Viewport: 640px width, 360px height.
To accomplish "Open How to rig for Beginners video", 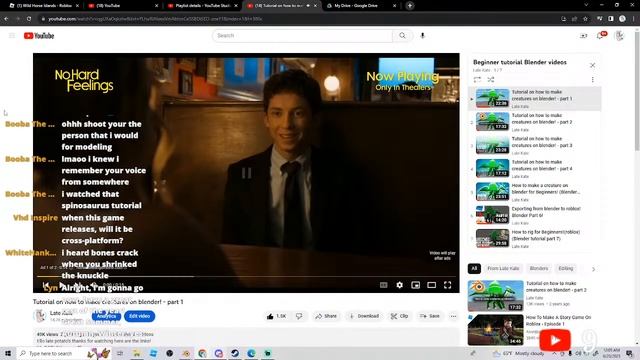I will click(x=535, y=238).
